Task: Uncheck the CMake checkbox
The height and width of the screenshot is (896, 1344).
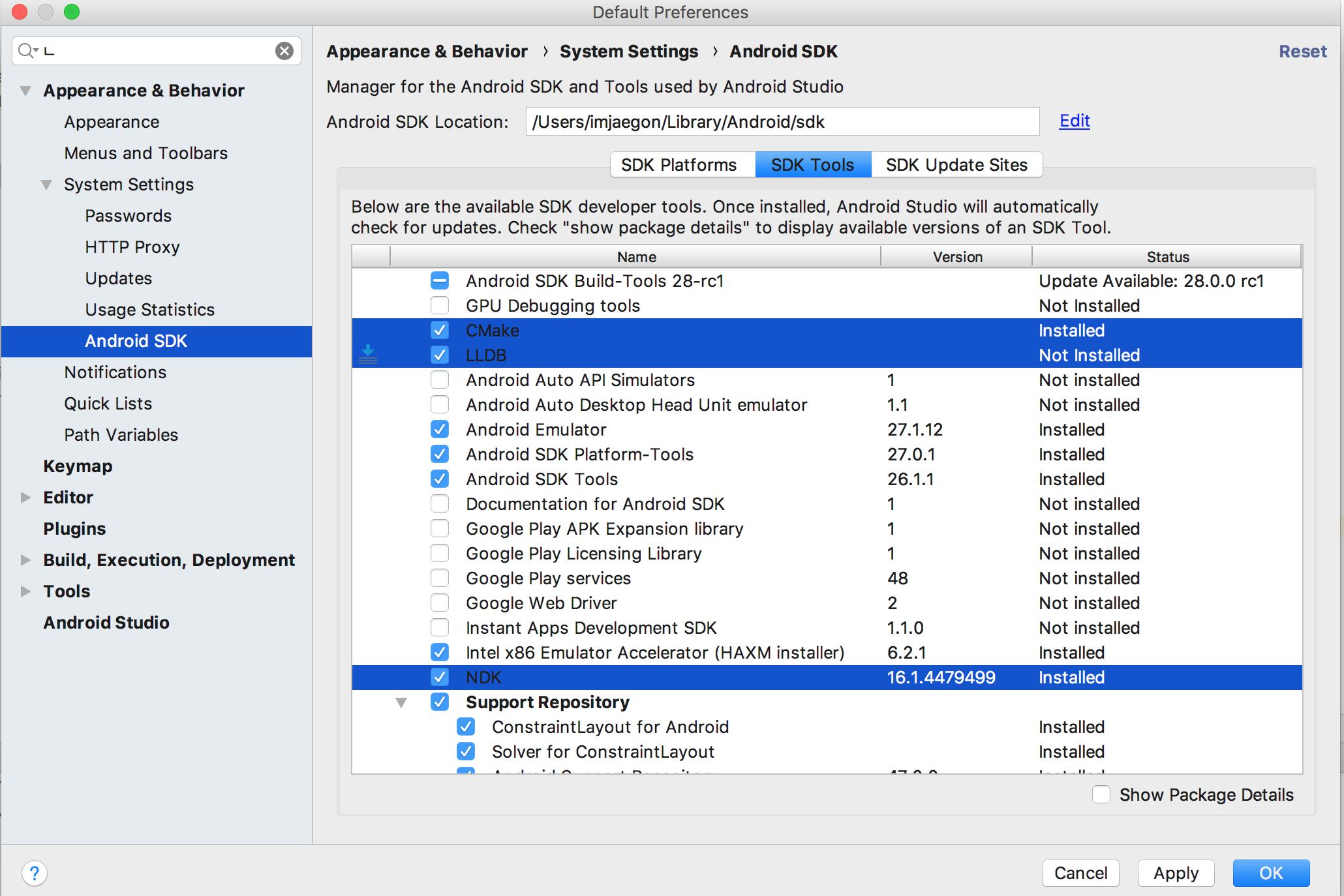Action: tap(440, 330)
